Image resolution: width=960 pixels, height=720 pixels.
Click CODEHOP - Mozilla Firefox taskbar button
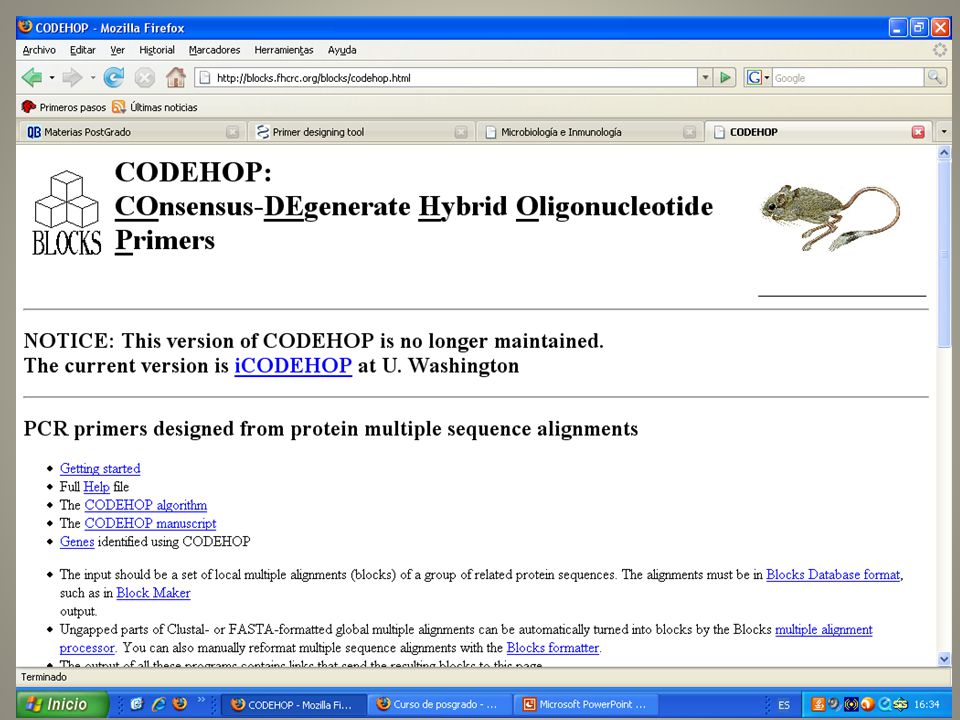point(294,705)
